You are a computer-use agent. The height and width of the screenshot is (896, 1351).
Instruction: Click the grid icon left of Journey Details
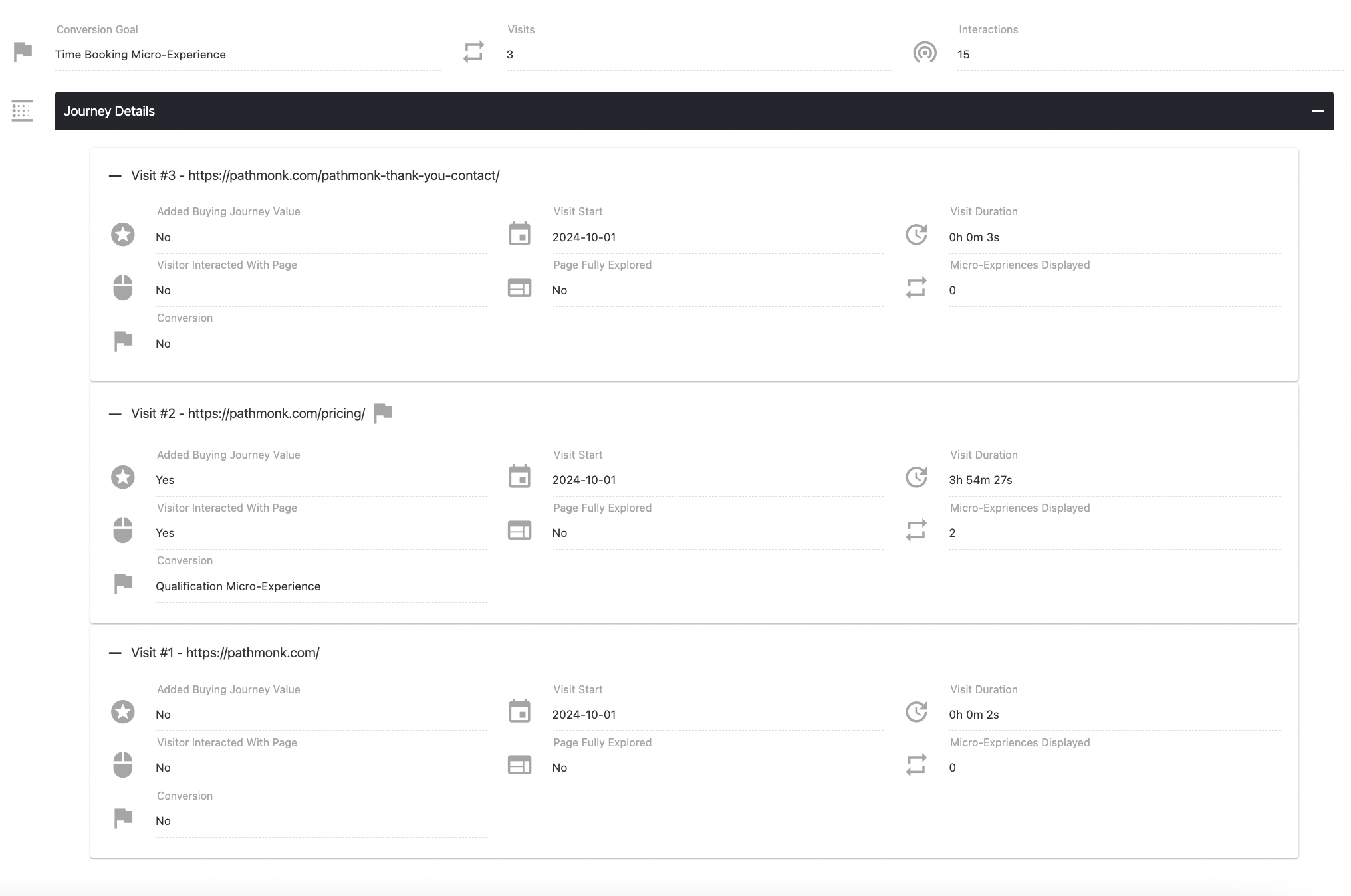(x=22, y=111)
